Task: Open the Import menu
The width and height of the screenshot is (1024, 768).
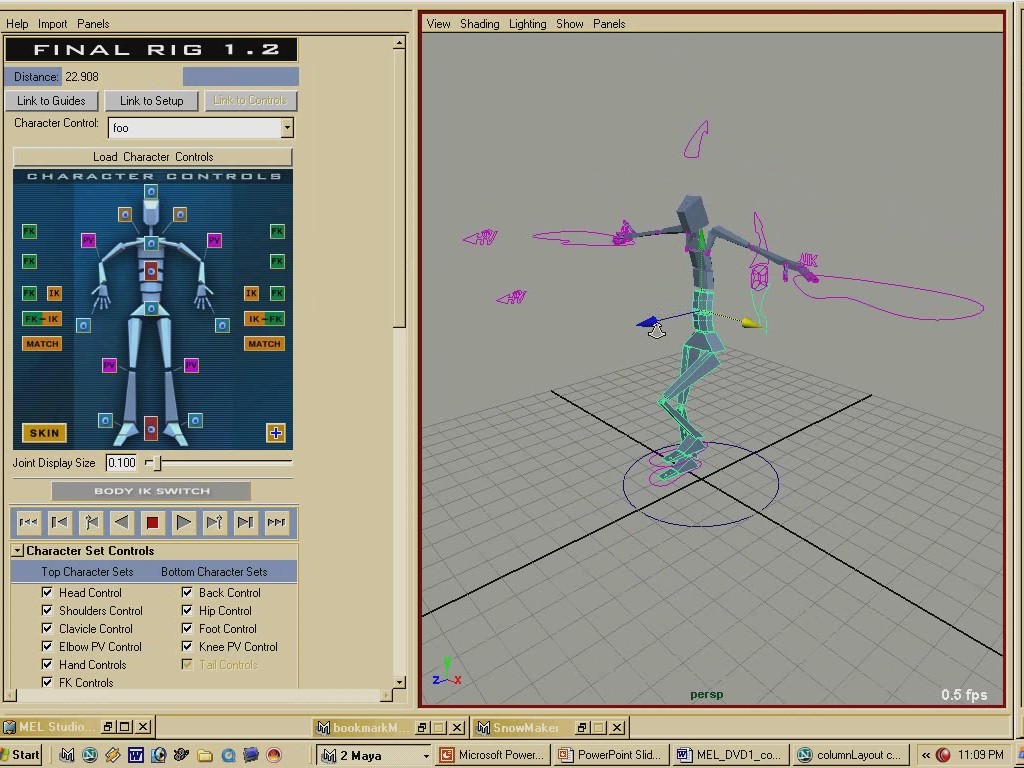Action: click(52, 24)
